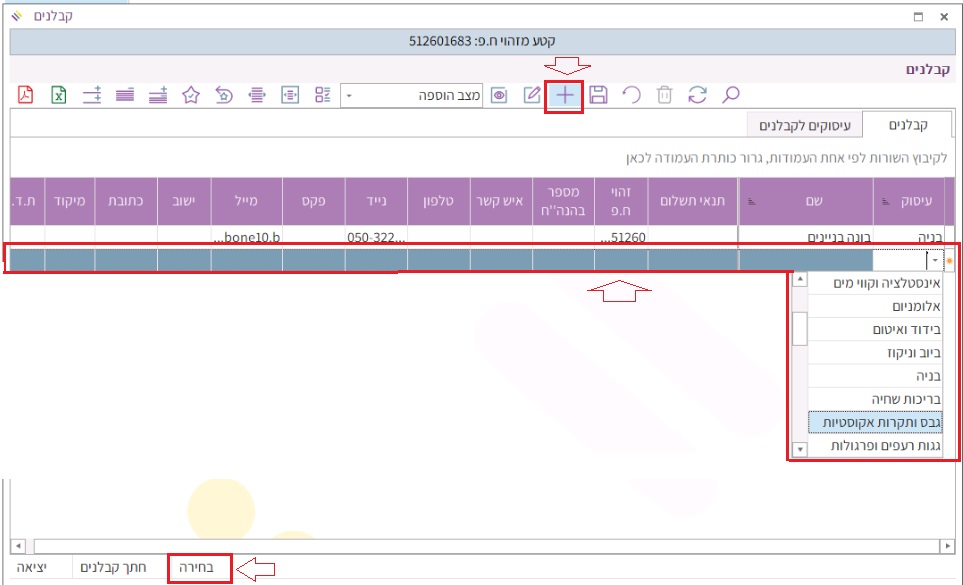Click the Undo curved arrow icon
Screen dimensions: 963x585
click(631, 95)
